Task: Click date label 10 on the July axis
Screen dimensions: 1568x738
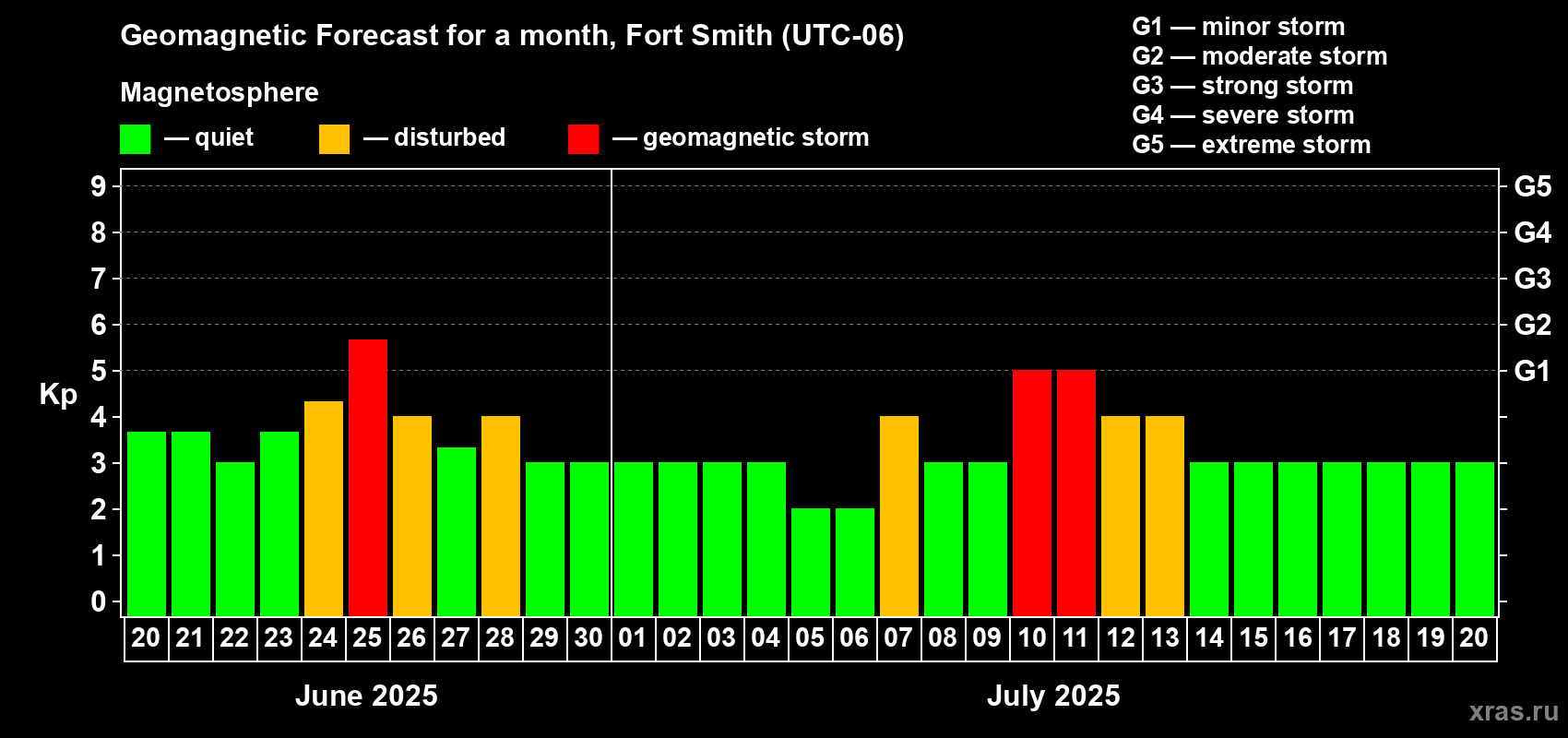Action: point(1031,638)
